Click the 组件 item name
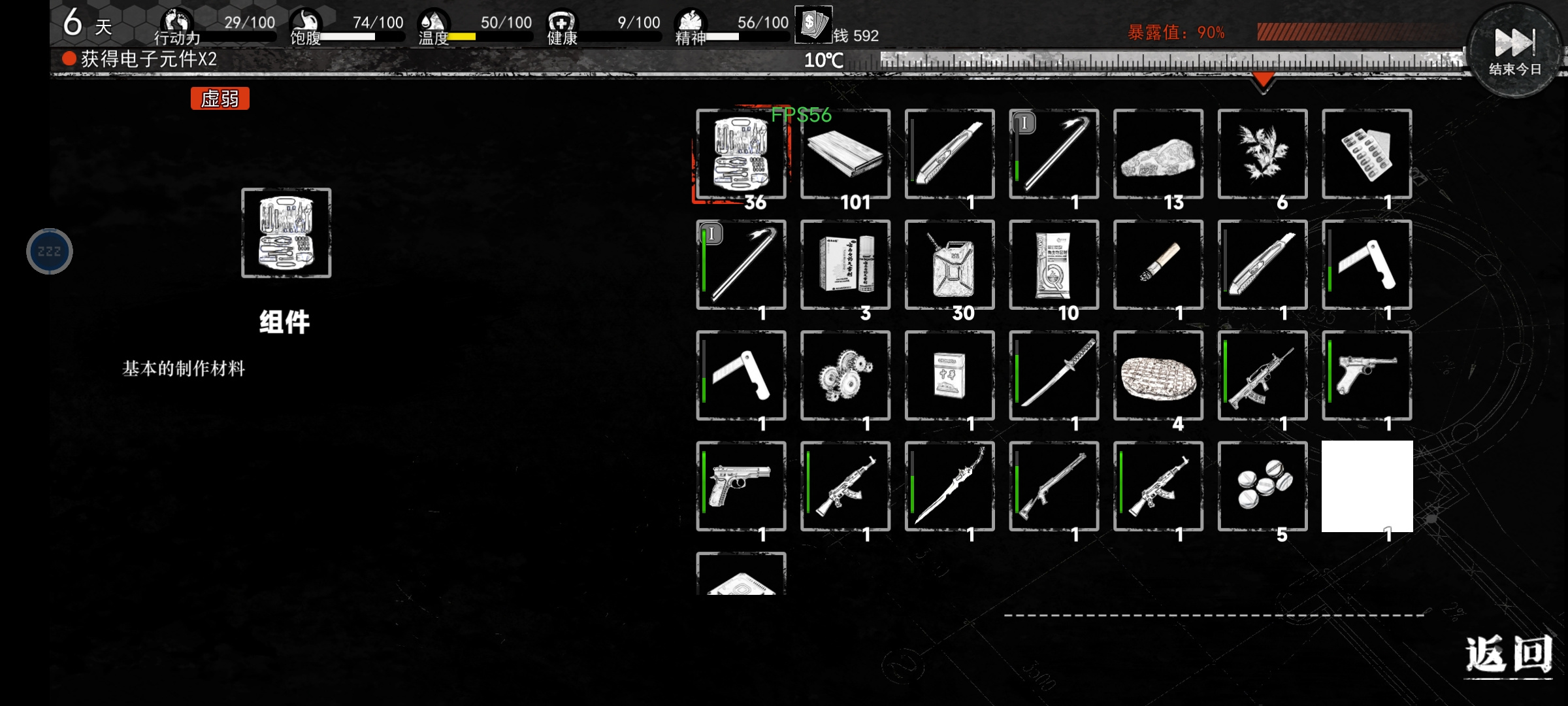 click(285, 322)
